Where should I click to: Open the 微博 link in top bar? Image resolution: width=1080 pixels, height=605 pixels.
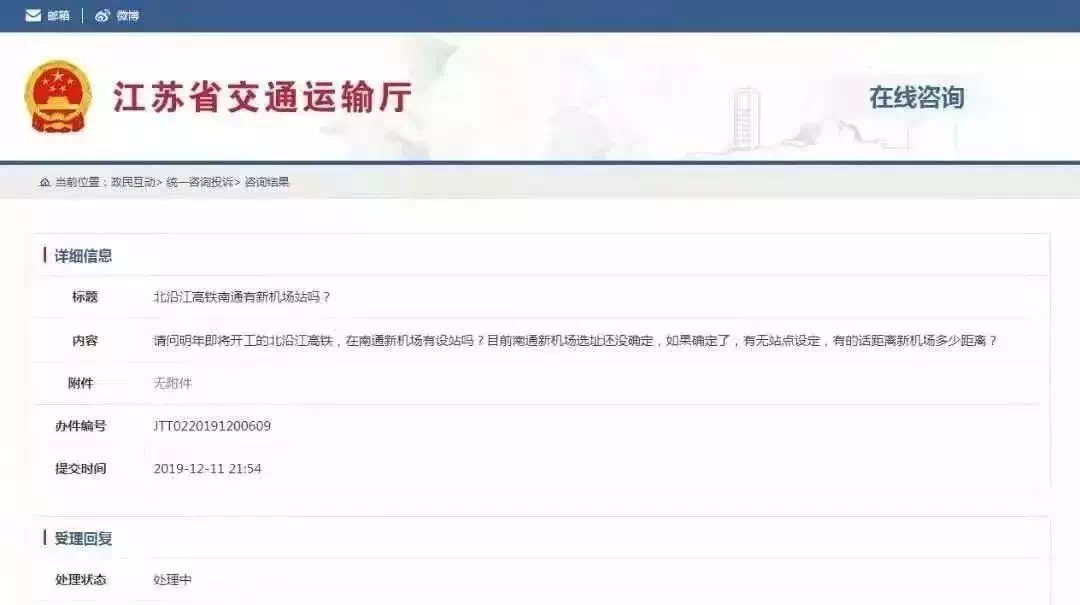click(x=127, y=16)
